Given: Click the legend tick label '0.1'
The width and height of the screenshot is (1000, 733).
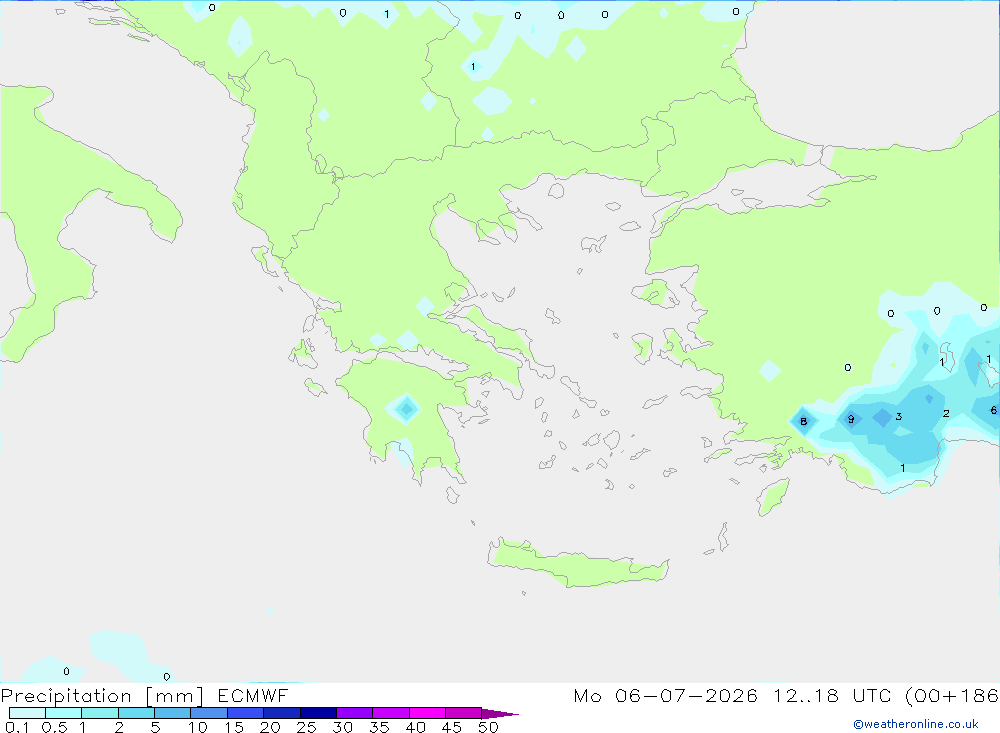Looking at the screenshot, I should point(17,727).
